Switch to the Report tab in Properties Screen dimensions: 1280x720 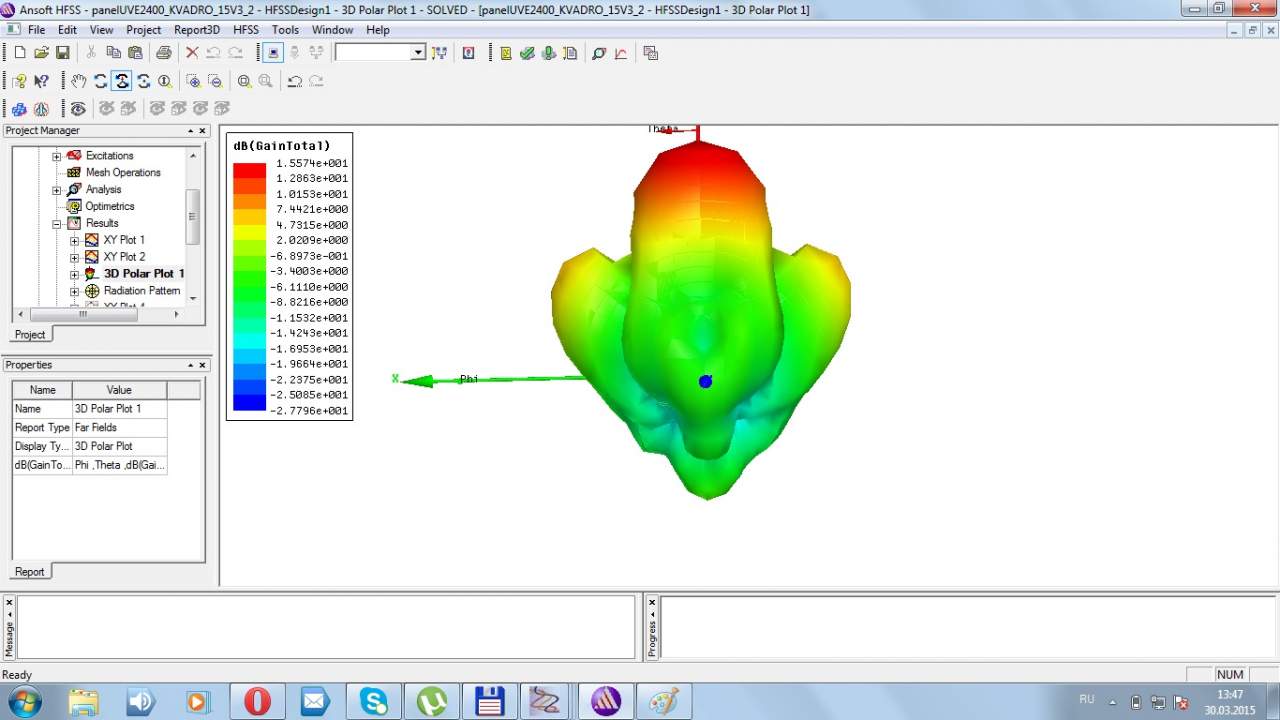click(29, 571)
